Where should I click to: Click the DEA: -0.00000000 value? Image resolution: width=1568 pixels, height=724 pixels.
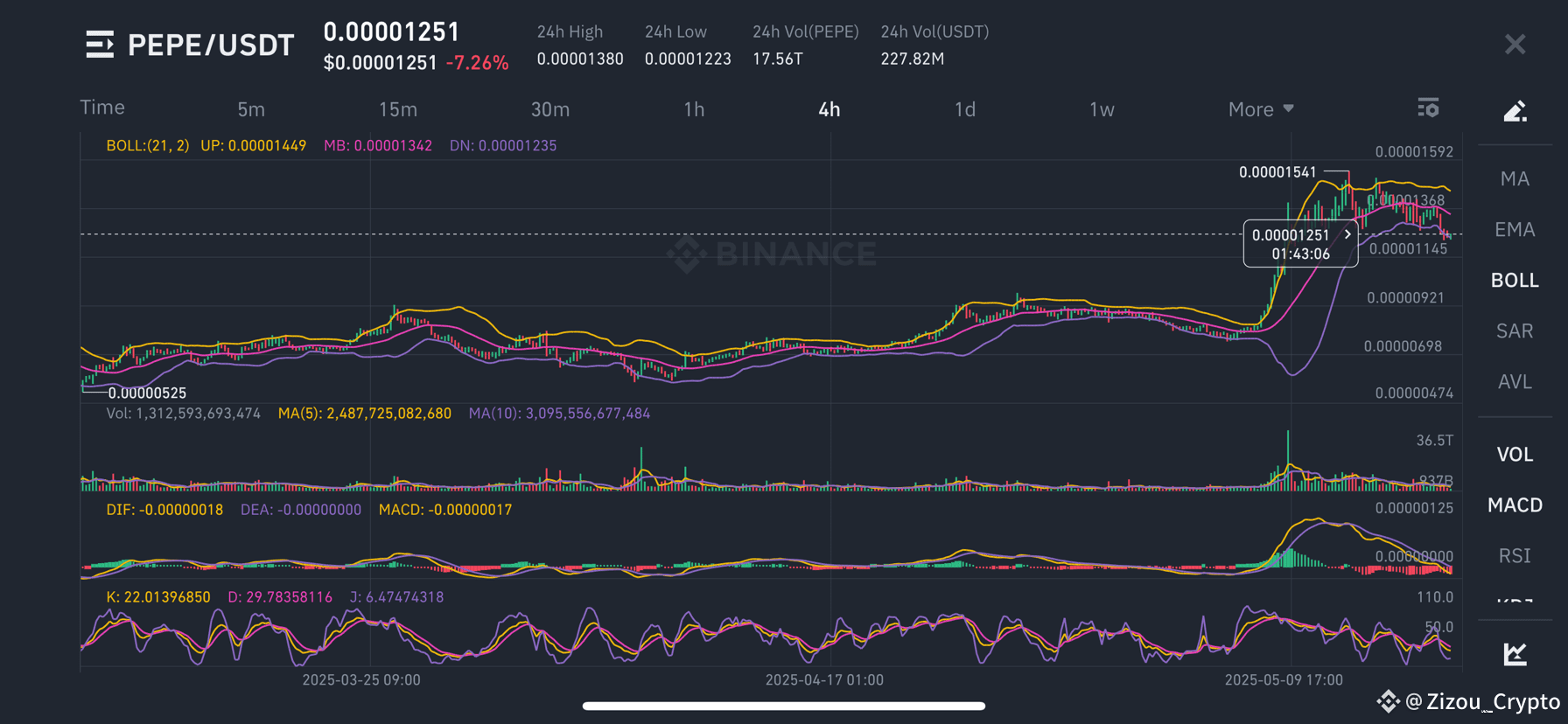click(x=301, y=510)
